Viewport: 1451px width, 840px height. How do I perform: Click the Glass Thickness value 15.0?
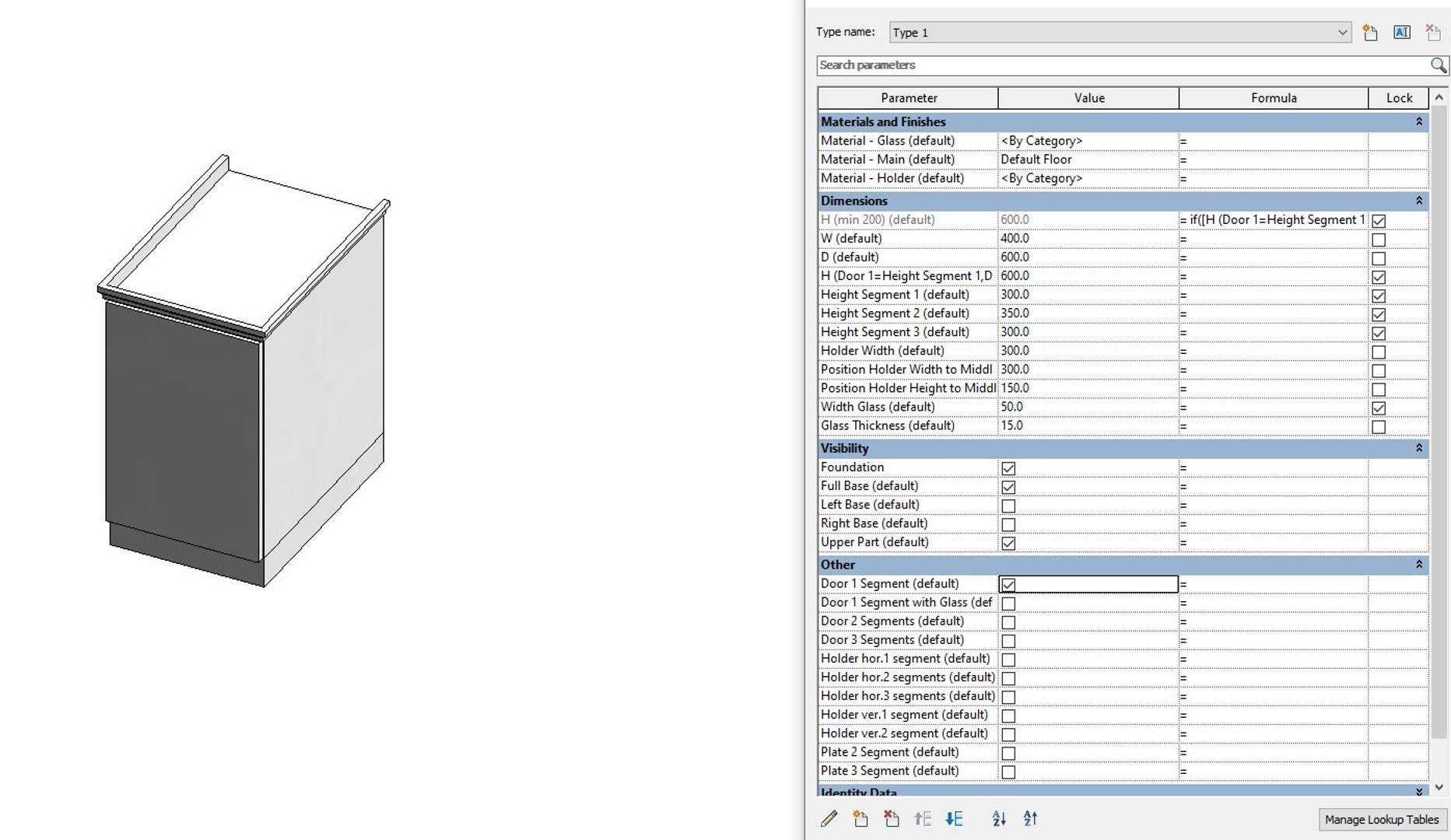[x=1088, y=425]
